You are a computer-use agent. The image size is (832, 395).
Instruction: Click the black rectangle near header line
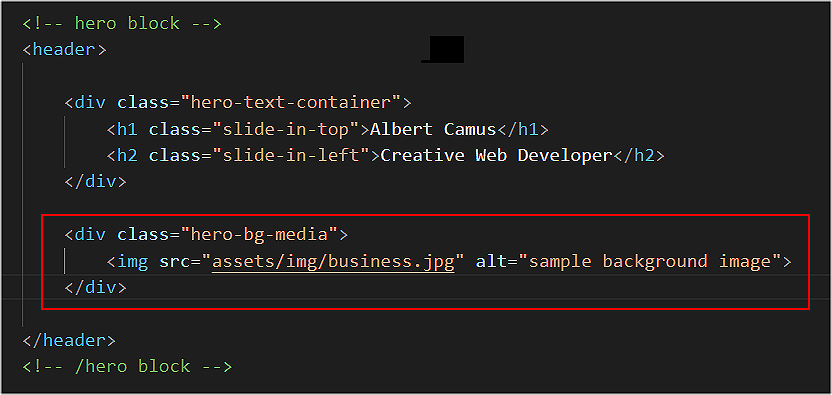(x=447, y=49)
